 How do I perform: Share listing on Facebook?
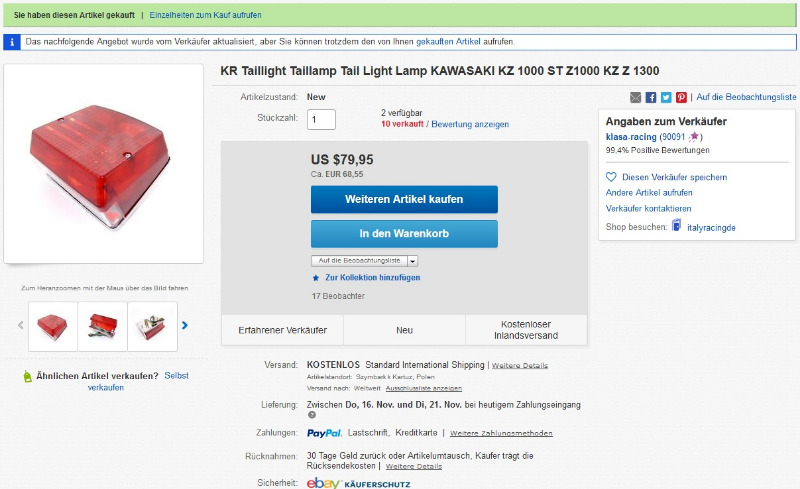click(x=651, y=97)
